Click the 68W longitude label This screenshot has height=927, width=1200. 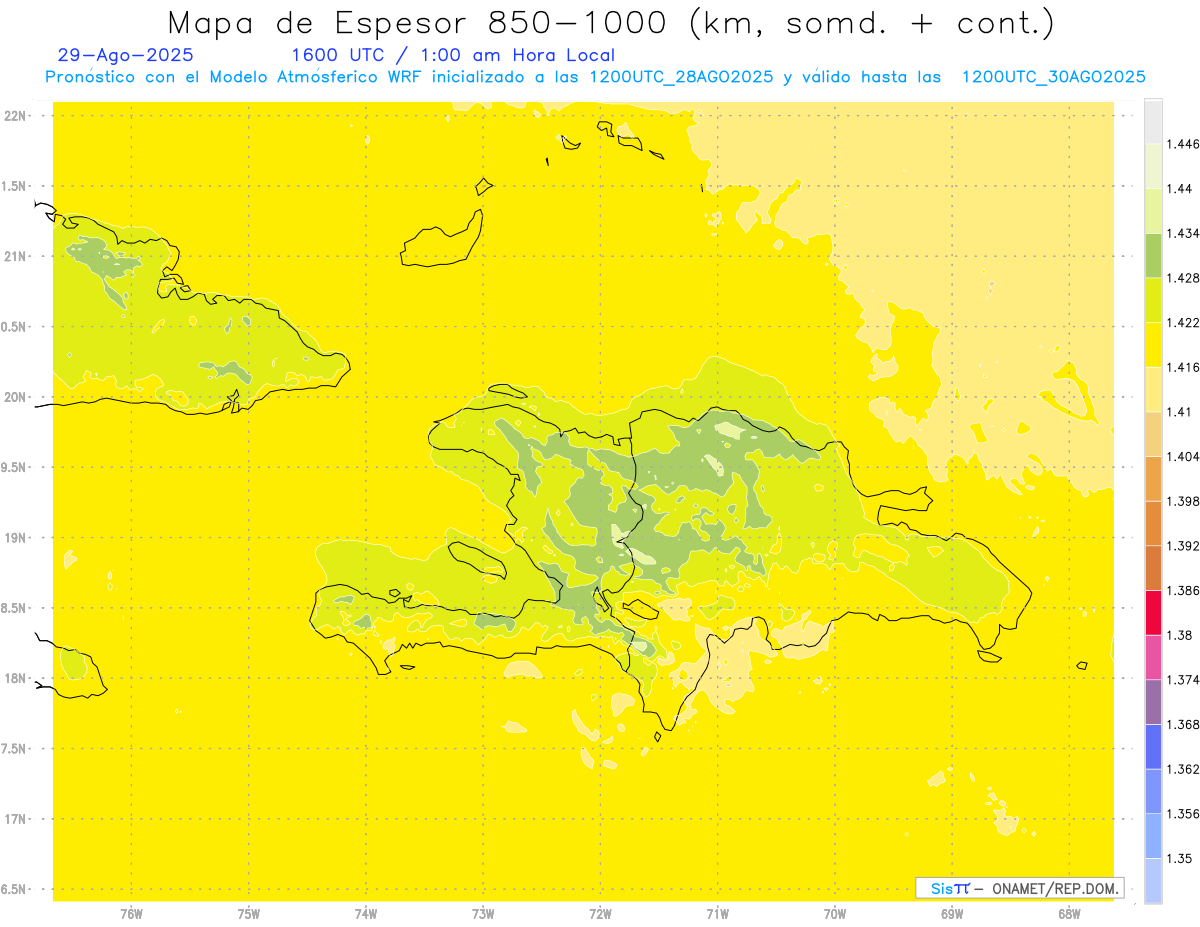[1069, 913]
